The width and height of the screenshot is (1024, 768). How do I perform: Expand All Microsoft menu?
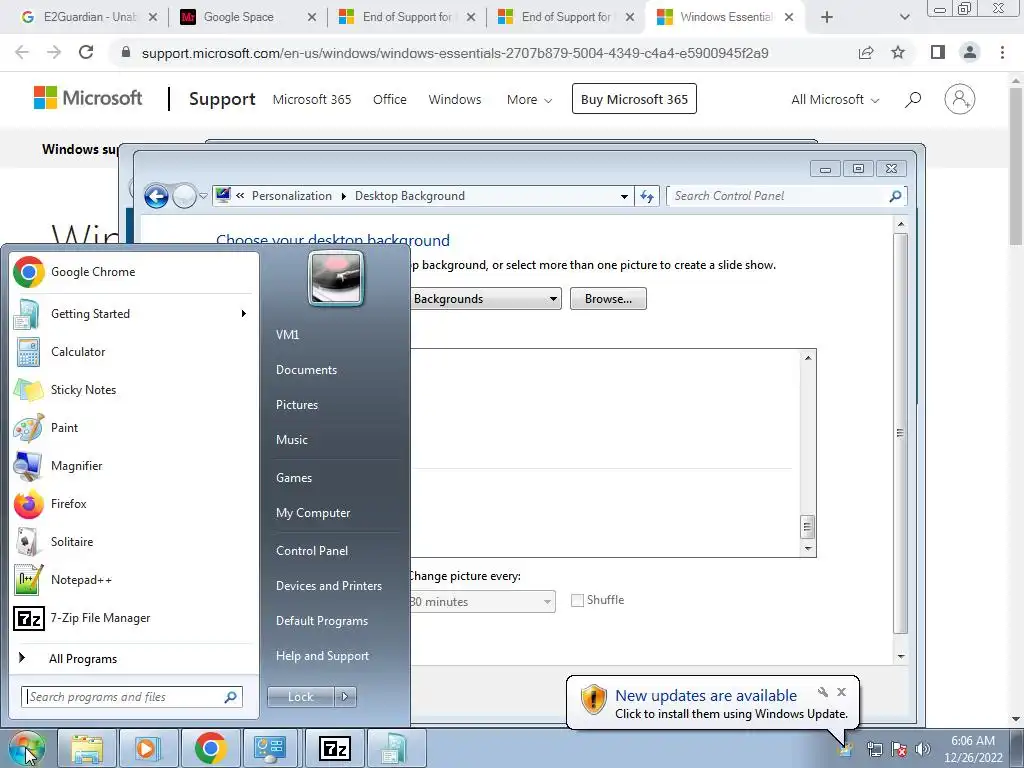[x=835, y=99]
